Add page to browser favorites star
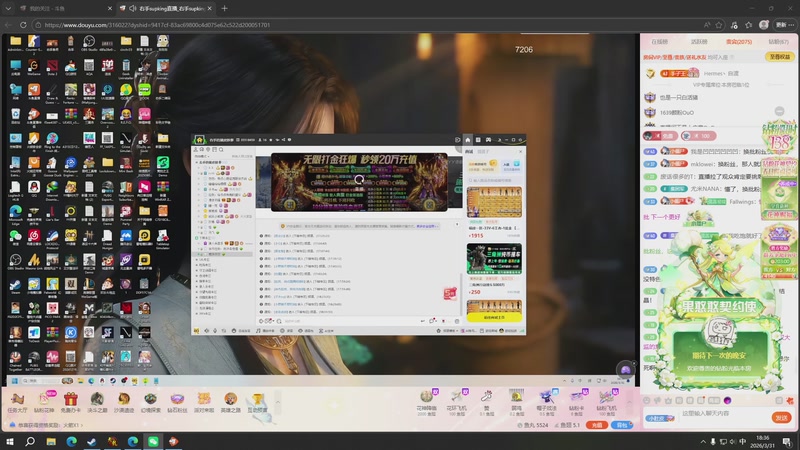Image resolution: width=800 pixels, height=450 pixels. pyautogui.click(x=719, y=24)
